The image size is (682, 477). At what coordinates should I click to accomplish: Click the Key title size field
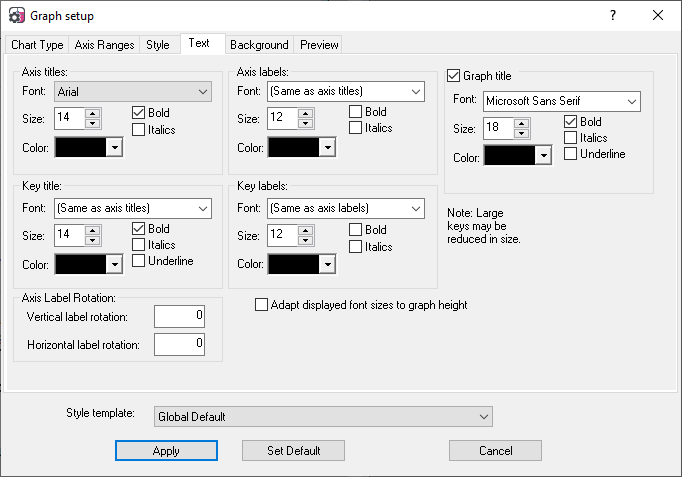point(70,236)
